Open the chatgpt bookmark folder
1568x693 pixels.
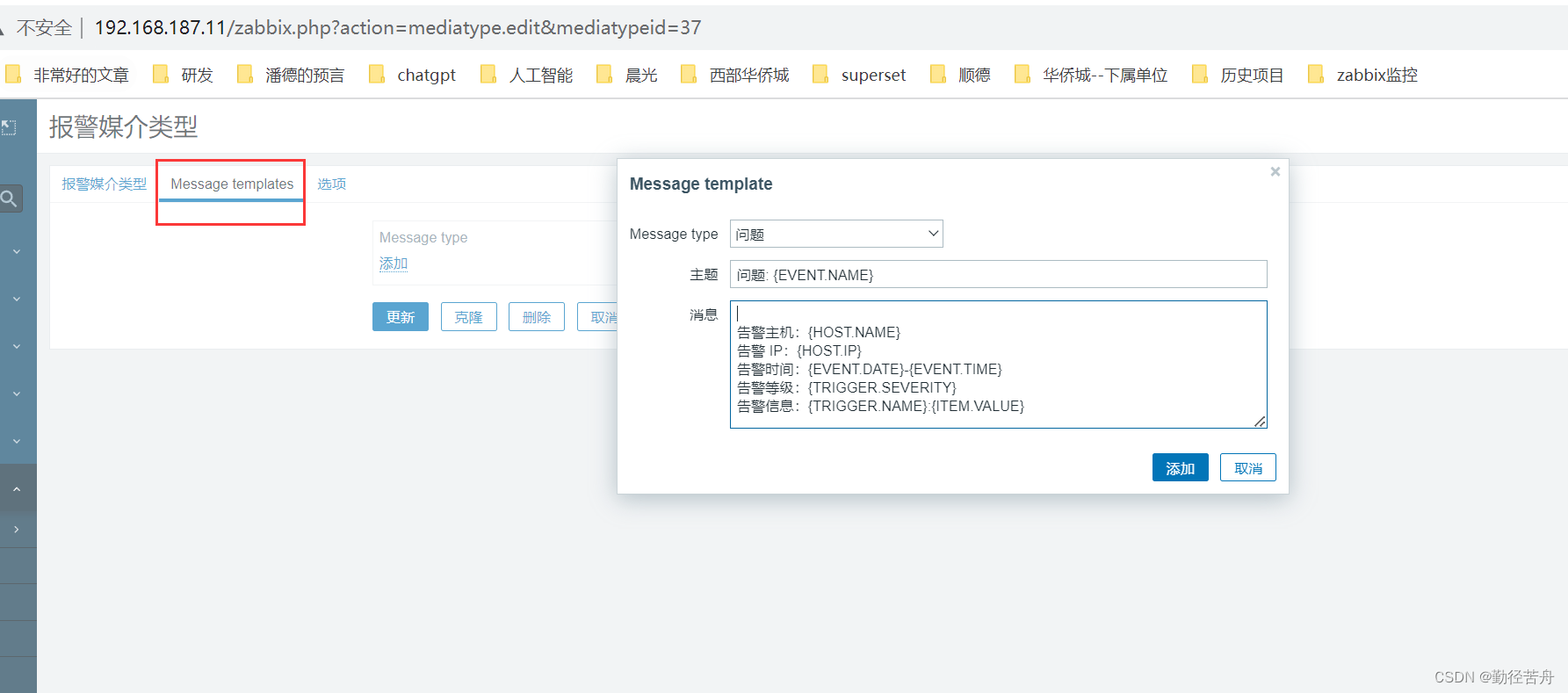[x=413, y=75]
